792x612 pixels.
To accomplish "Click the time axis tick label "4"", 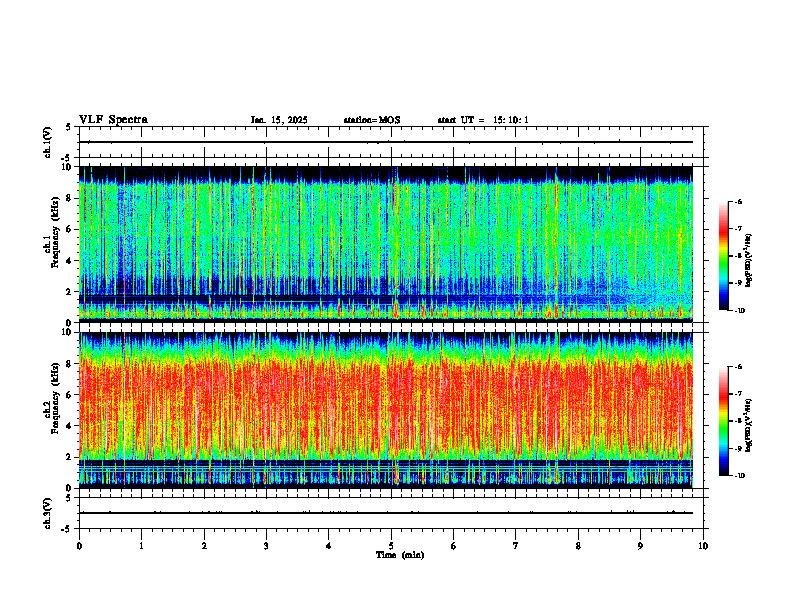I will (329, 546).
